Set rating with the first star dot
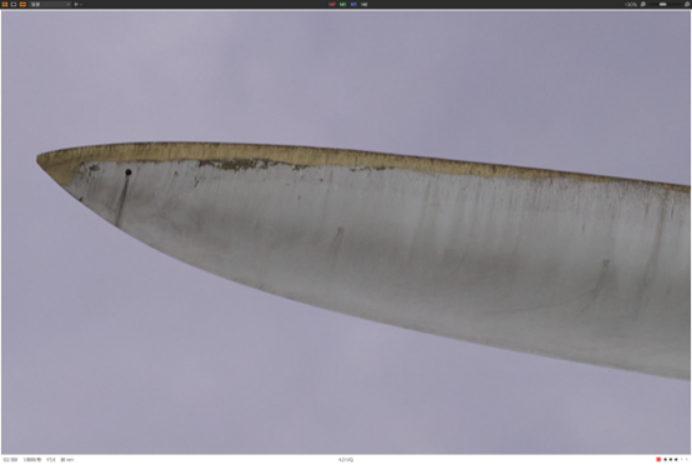This screenshot has width=692, height=465. (x=665, y=460)
